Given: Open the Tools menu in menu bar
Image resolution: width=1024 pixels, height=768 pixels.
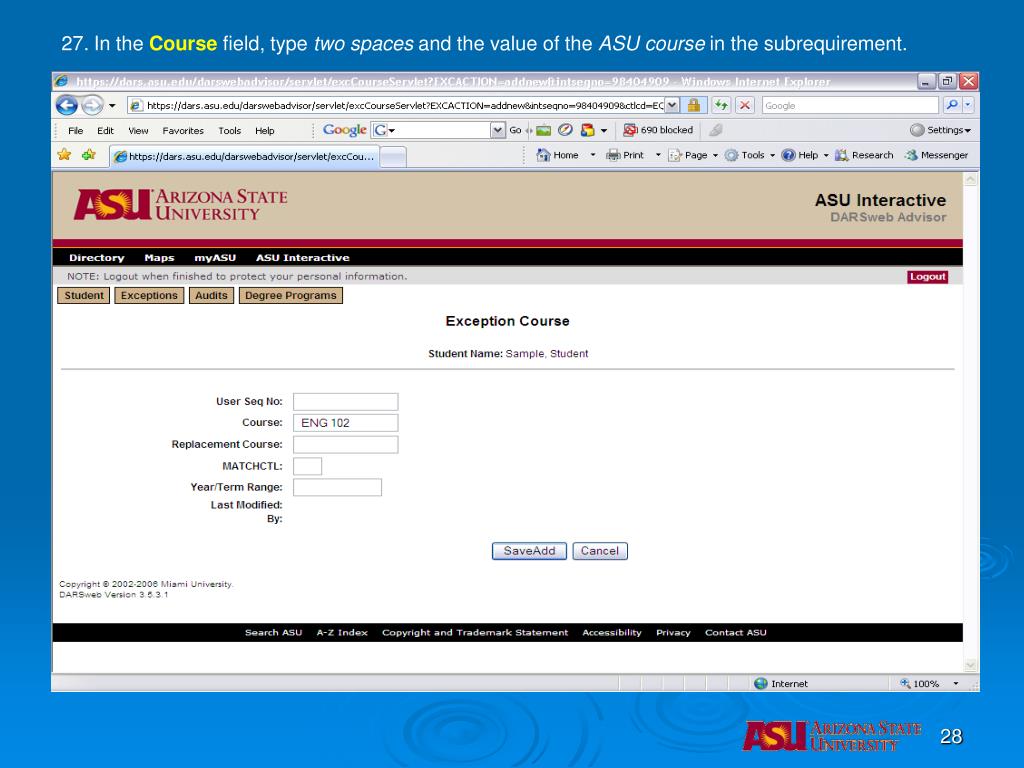Looking at the screenshot, I should 229,131.
